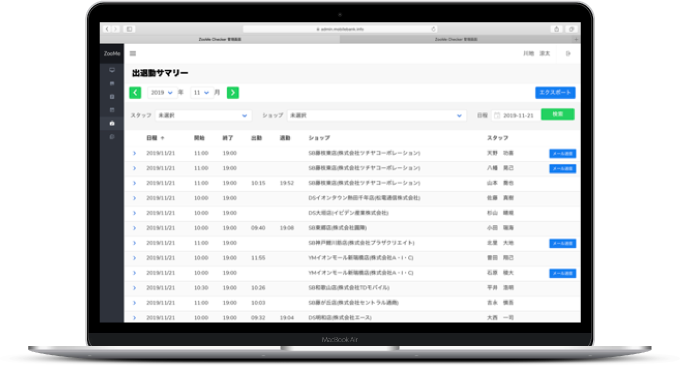Expand the row with clock-in 11:55

tap(134, 258)
